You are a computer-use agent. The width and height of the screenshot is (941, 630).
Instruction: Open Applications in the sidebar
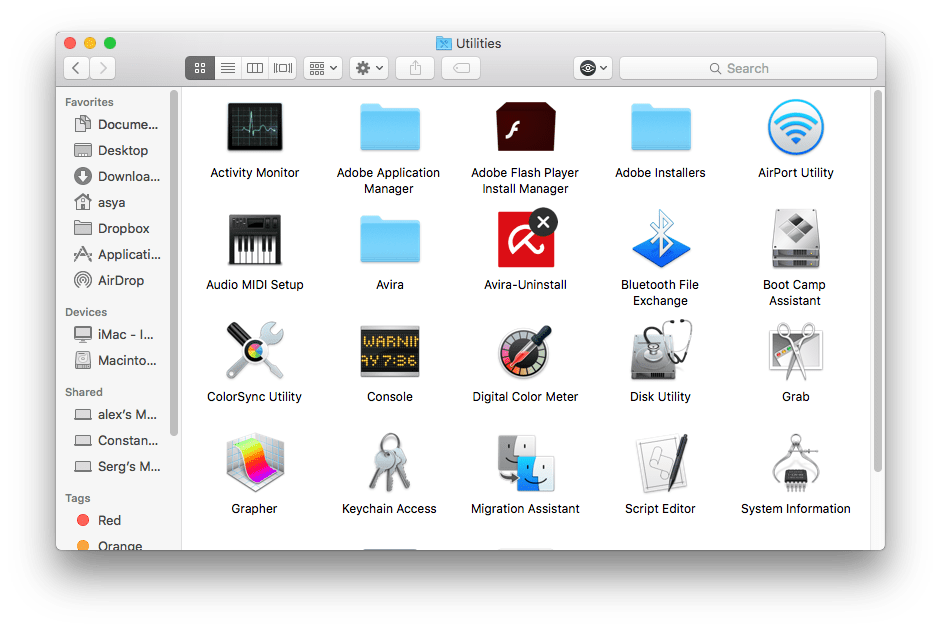coord(117,254)
